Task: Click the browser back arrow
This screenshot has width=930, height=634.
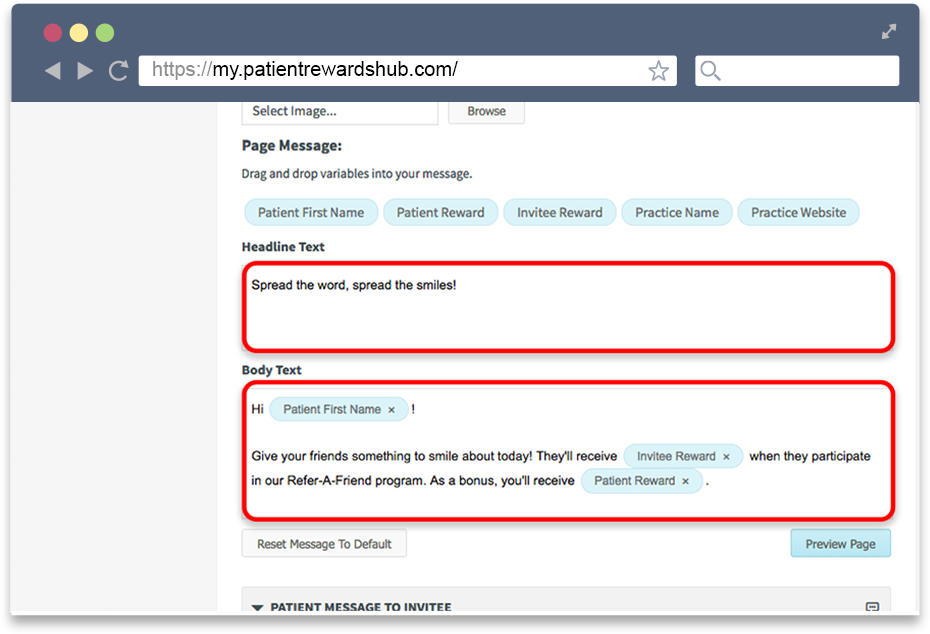Action: [x=53, y=71]
